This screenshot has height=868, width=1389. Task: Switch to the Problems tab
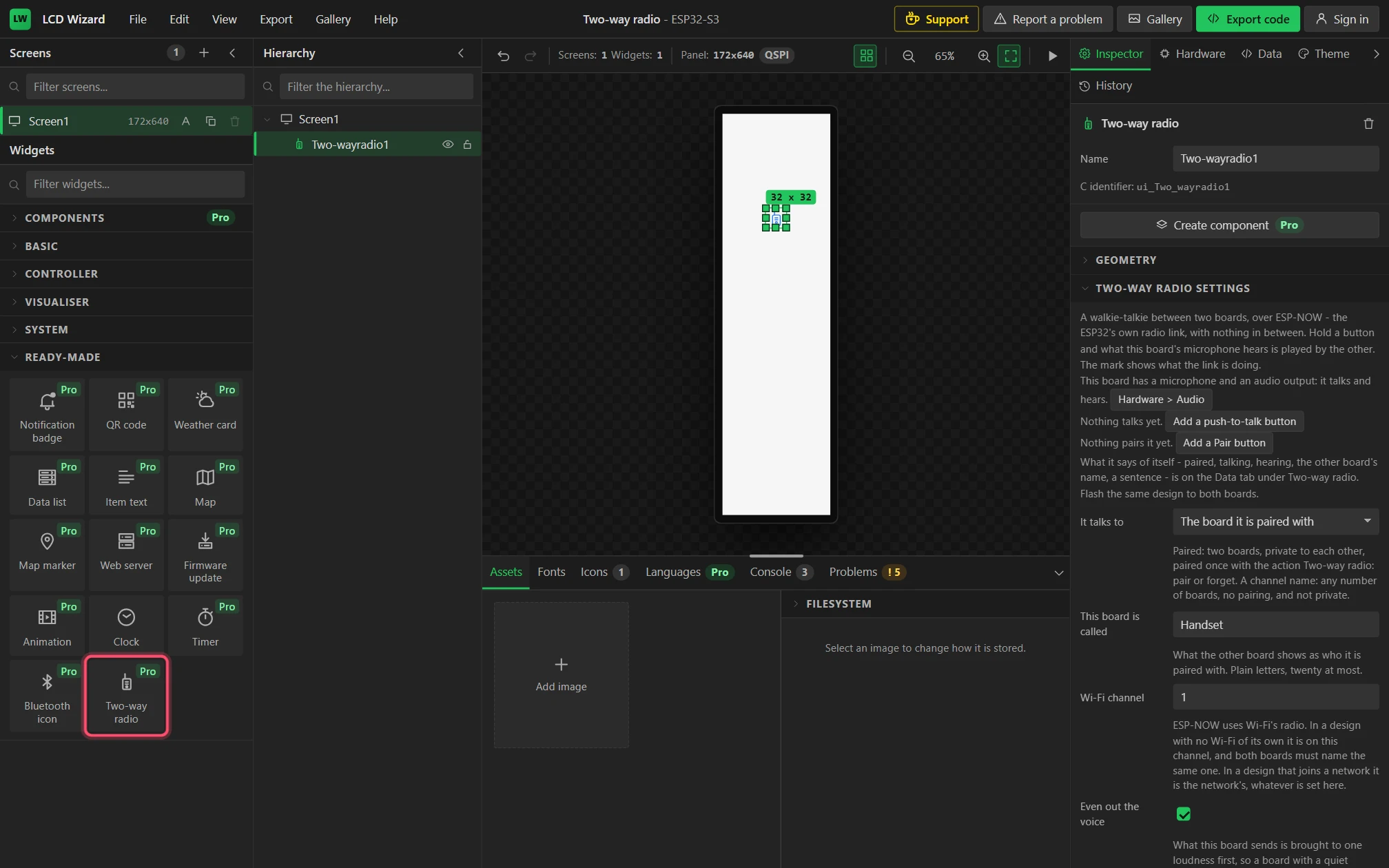(867, 572)
